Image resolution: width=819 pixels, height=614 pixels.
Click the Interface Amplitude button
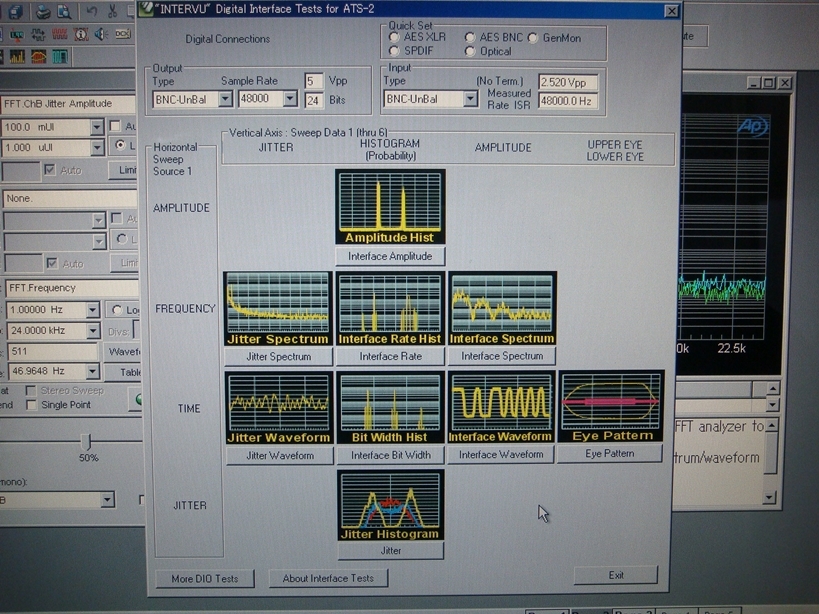[x=390, y=256]
